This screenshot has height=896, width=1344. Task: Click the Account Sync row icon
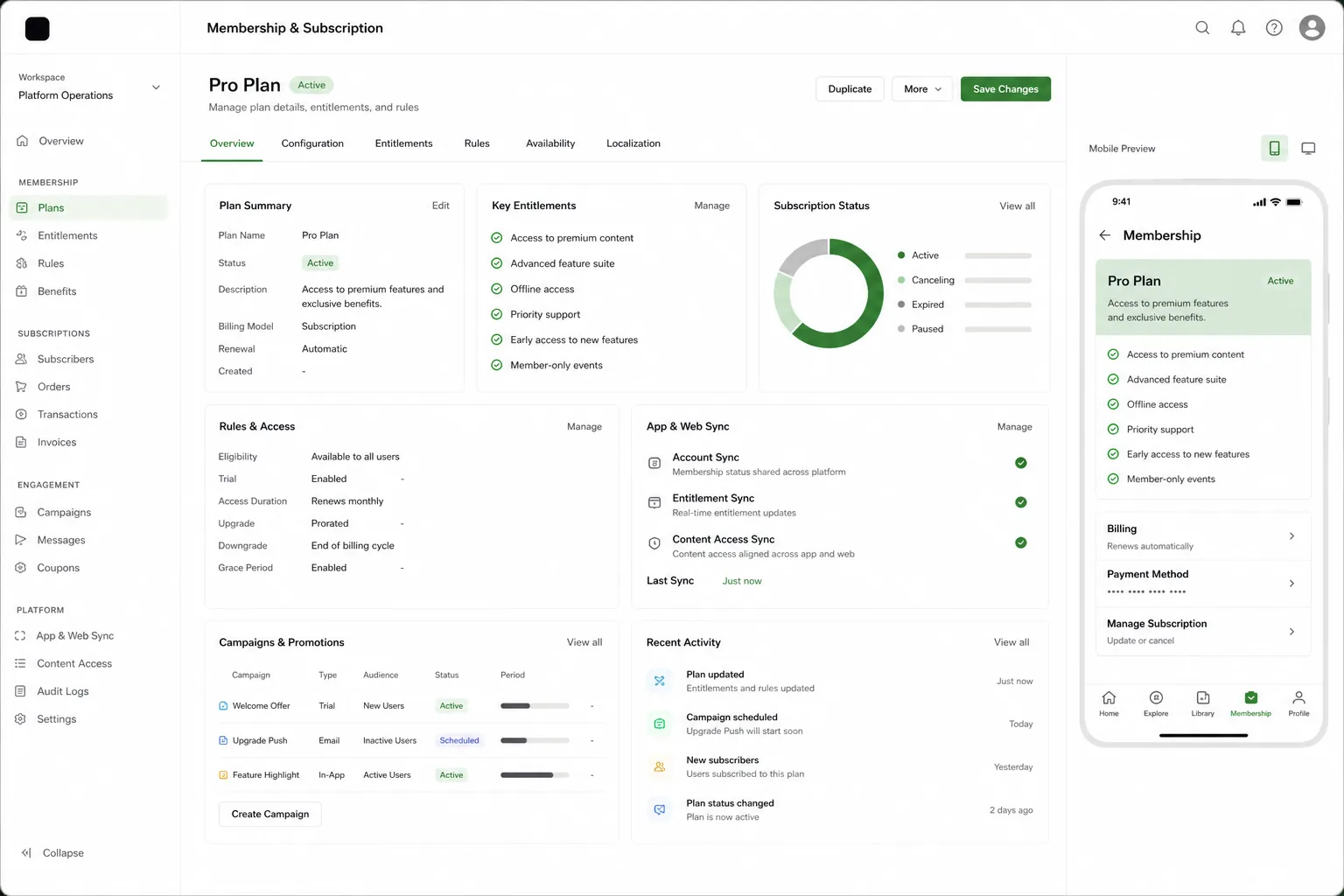pyautogui.click(x=654, y=463)
